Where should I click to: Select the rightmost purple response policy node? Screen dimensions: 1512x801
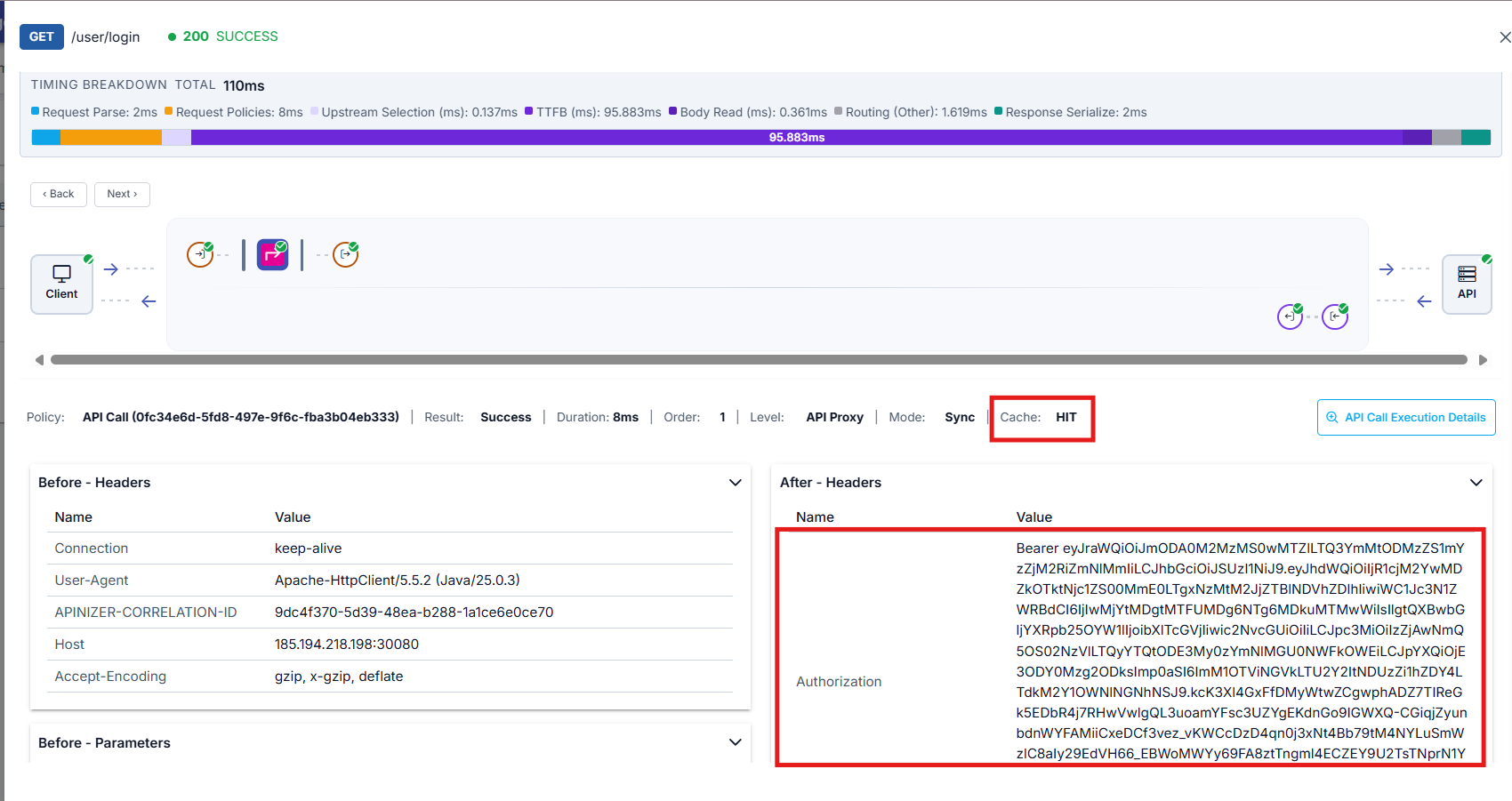[1335, 316]
